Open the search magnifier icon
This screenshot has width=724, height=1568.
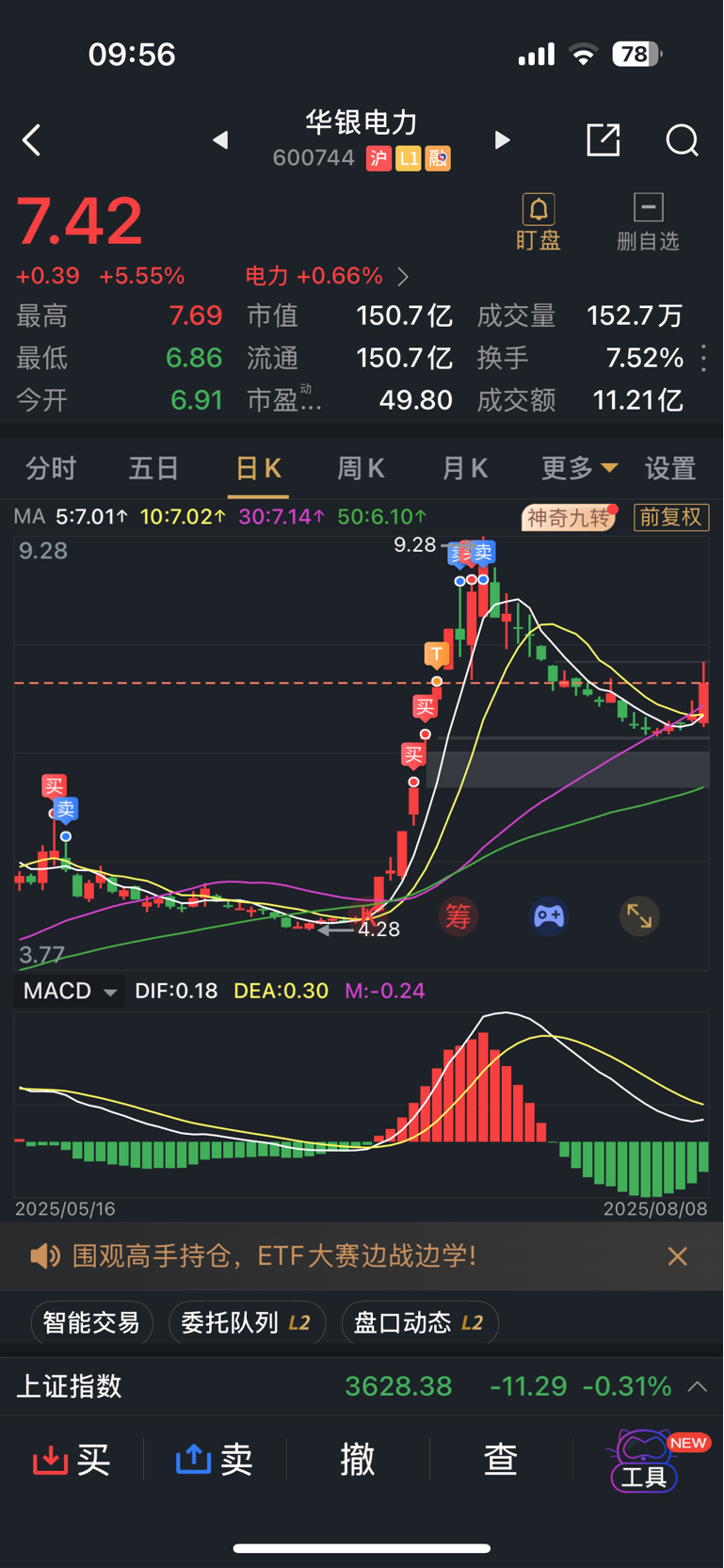(x=682, y=140)
